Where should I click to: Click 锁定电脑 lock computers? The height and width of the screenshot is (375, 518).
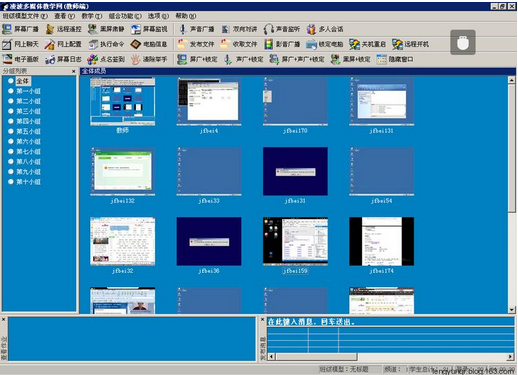pos(325,44)
